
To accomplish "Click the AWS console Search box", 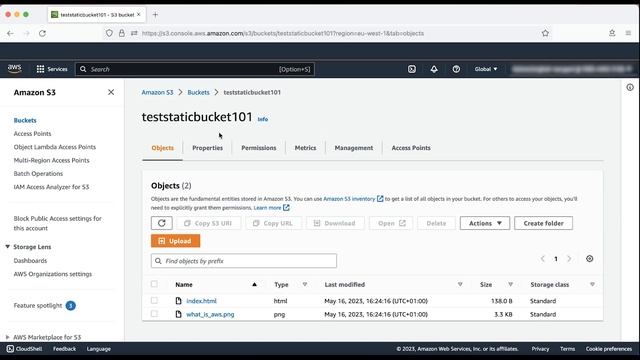I will point(195,69).
